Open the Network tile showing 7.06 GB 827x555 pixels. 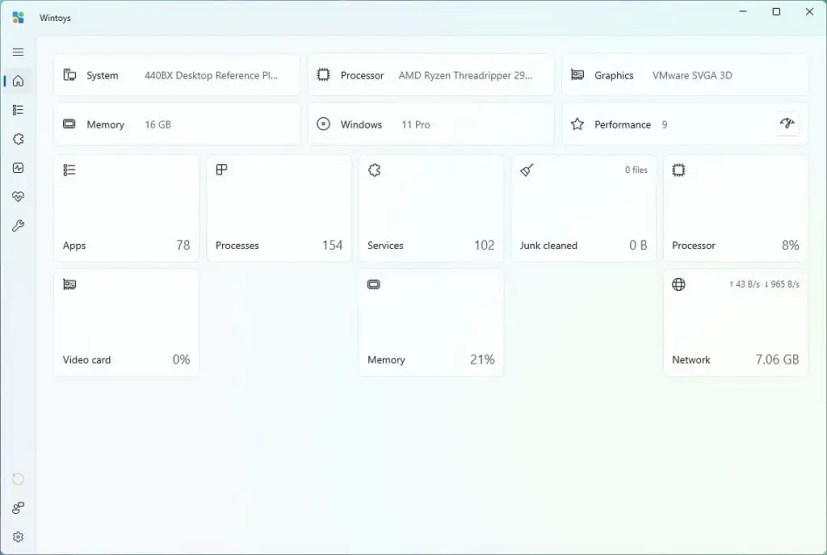pos(736,322)
